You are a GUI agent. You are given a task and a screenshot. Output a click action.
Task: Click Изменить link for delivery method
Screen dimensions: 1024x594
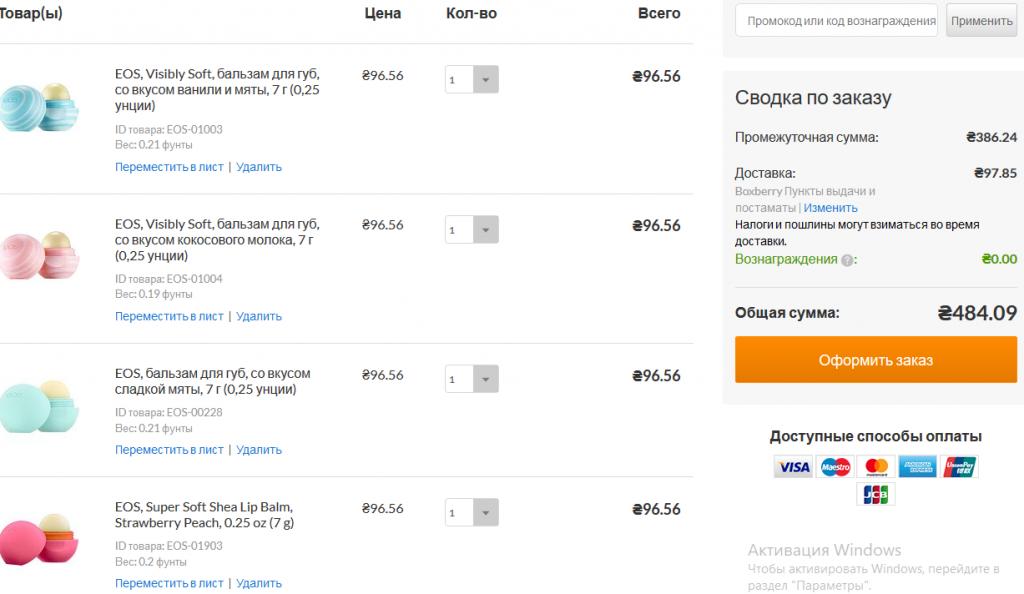pyautogui.click(x=830, y=208)
